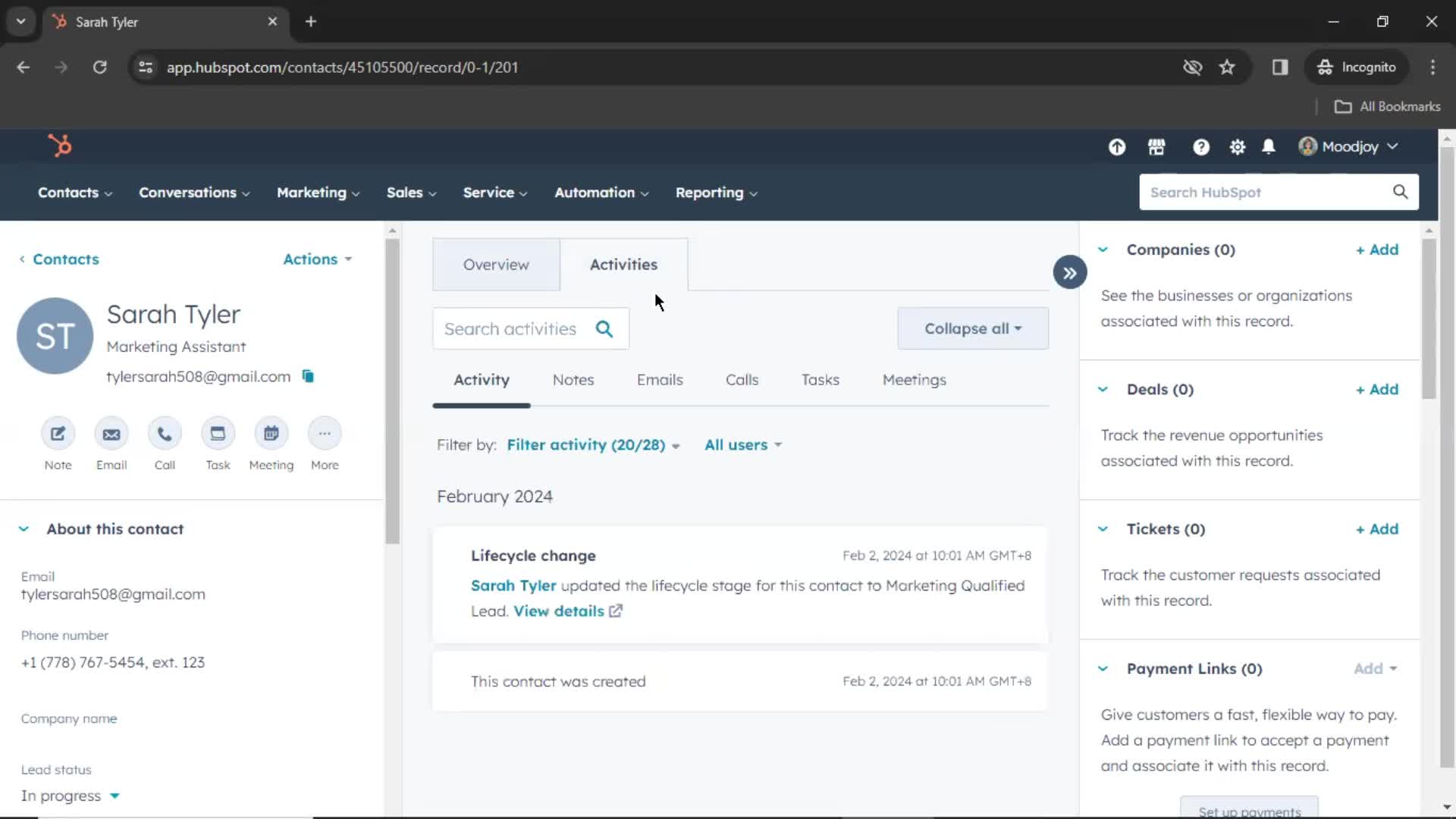Open the help question mark icon

pyautogui.click(x=1200, y=147)
